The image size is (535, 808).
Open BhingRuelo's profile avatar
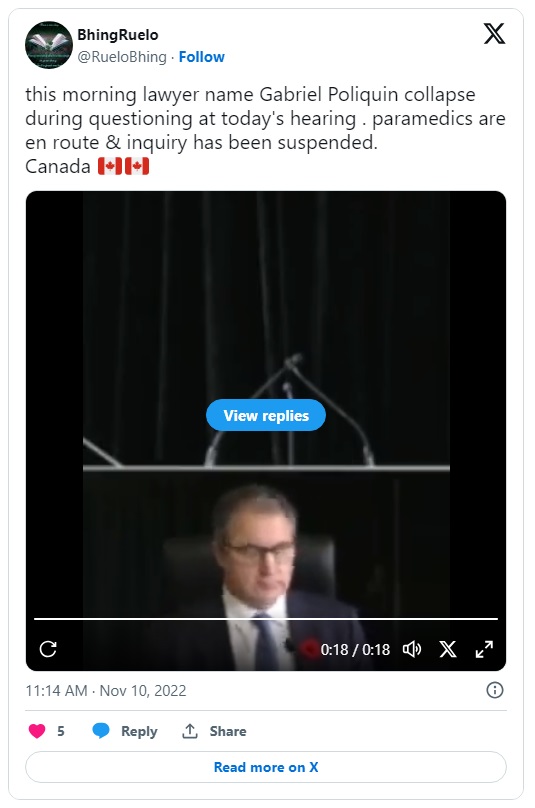coord(48,45)
